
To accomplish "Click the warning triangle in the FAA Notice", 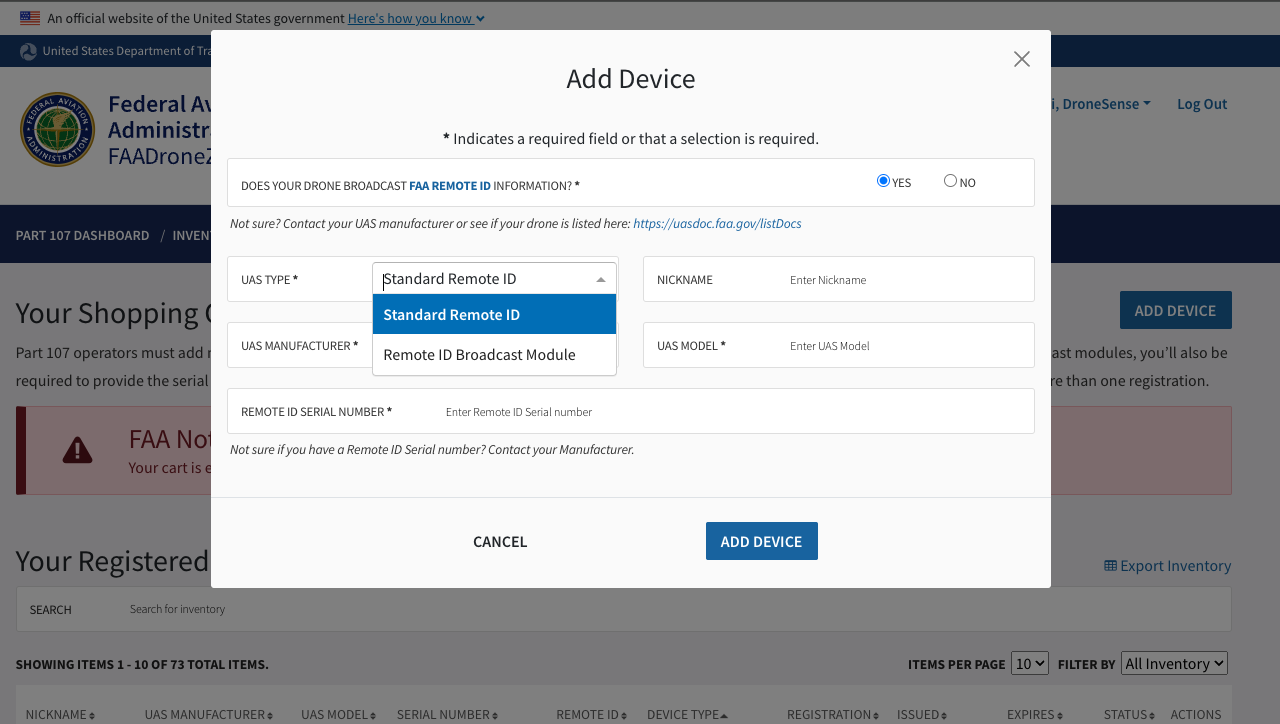I will click(77, 450).
